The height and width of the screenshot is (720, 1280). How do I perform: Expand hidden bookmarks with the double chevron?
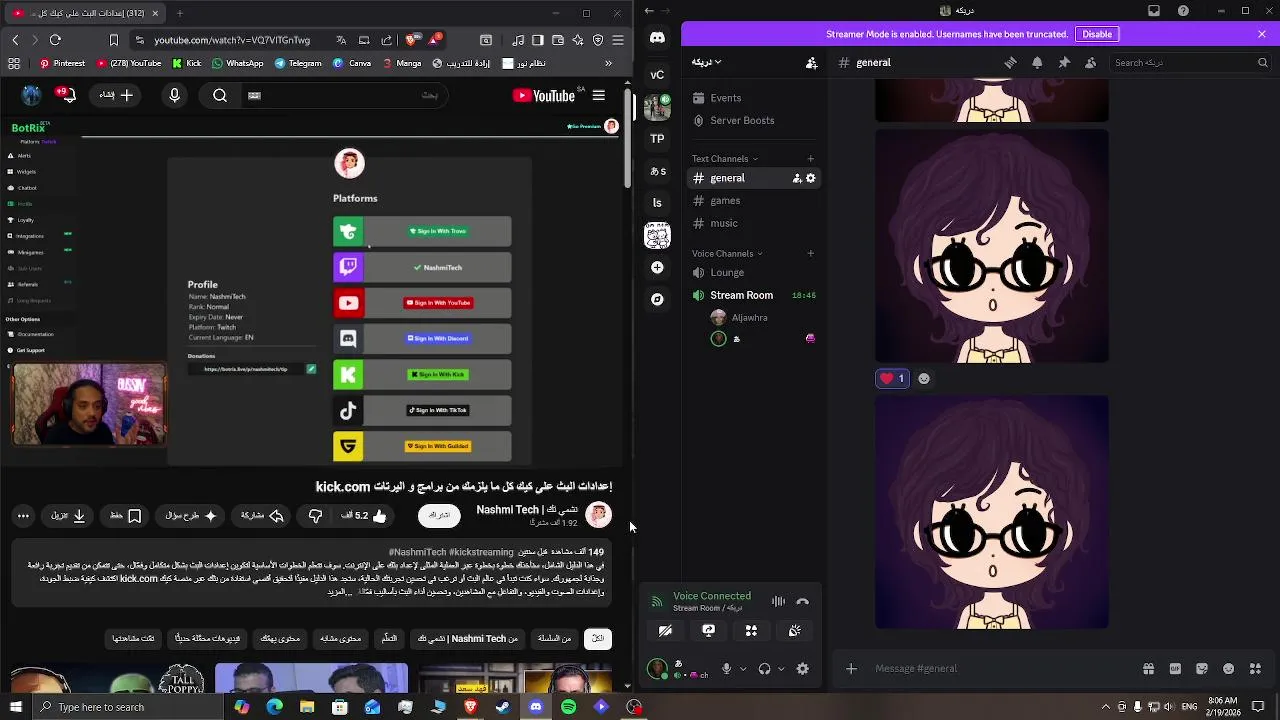click(x=608, y=63)
